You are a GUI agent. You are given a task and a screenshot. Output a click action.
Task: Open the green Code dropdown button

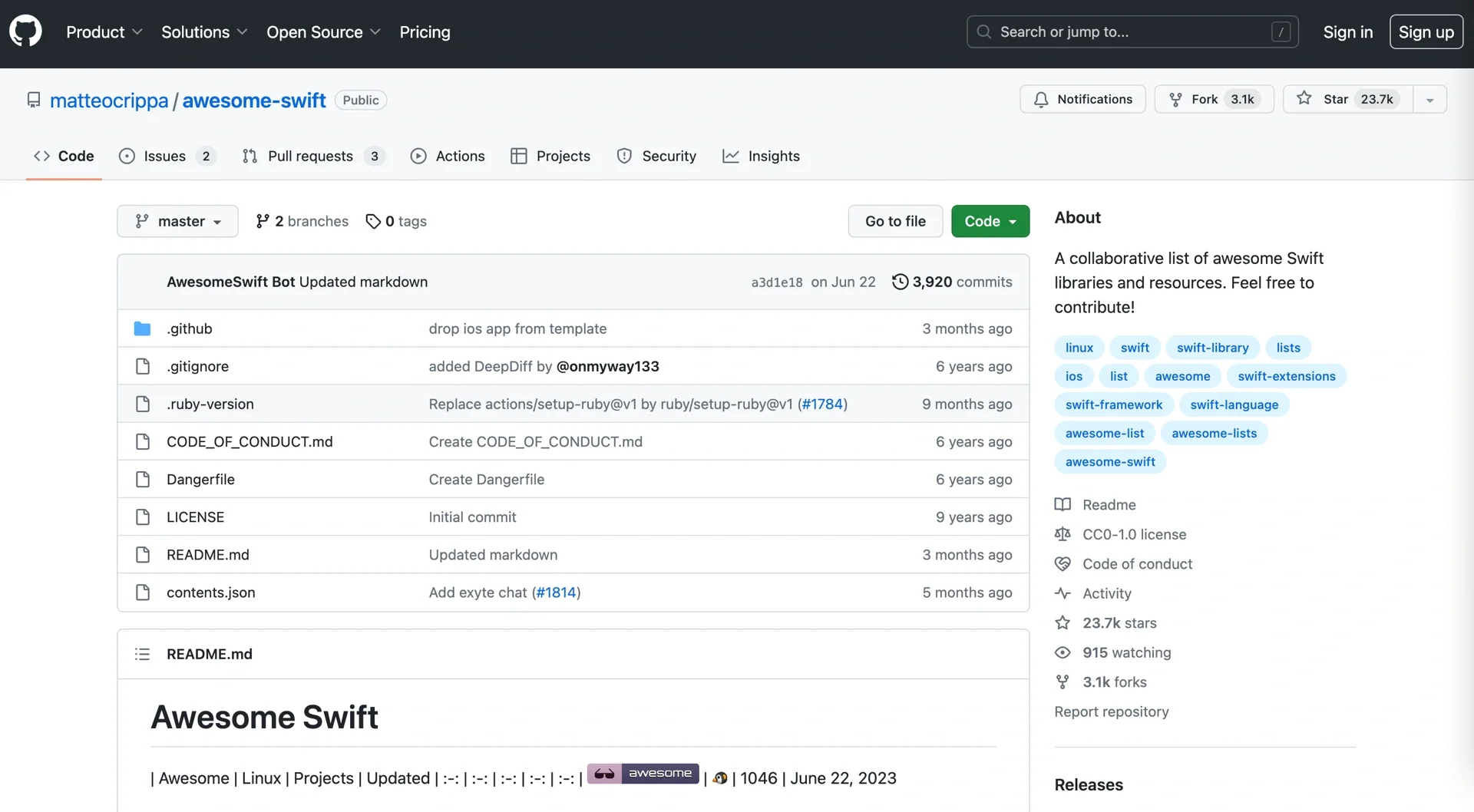[990, 221]
